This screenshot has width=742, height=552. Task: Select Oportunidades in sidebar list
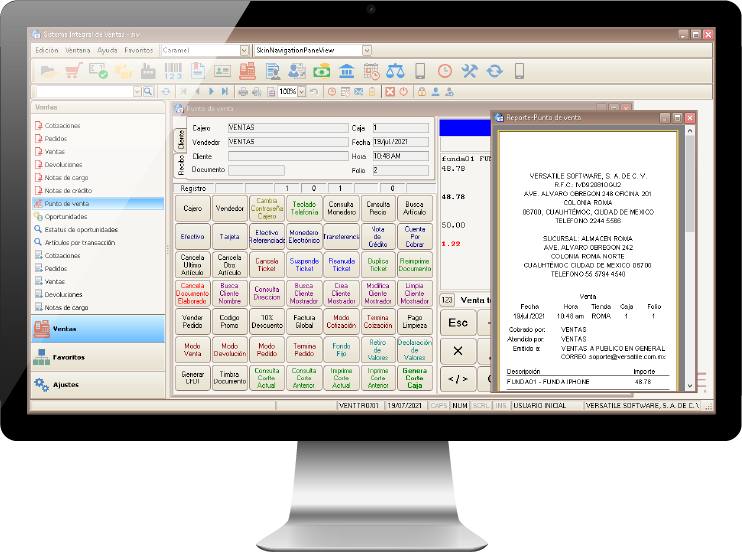click(66, 217)
